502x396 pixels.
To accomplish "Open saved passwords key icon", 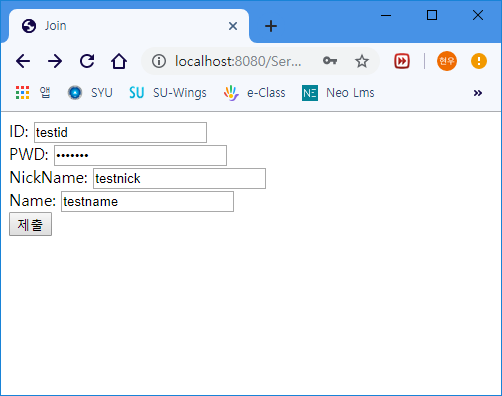I will (x=330, y=61).
